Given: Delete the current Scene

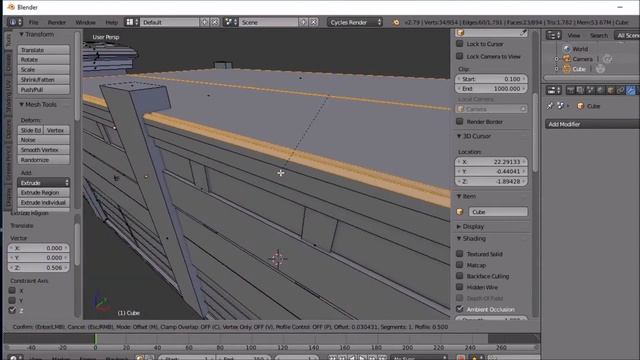Looking at the screenshot, I should pos(313,22).
